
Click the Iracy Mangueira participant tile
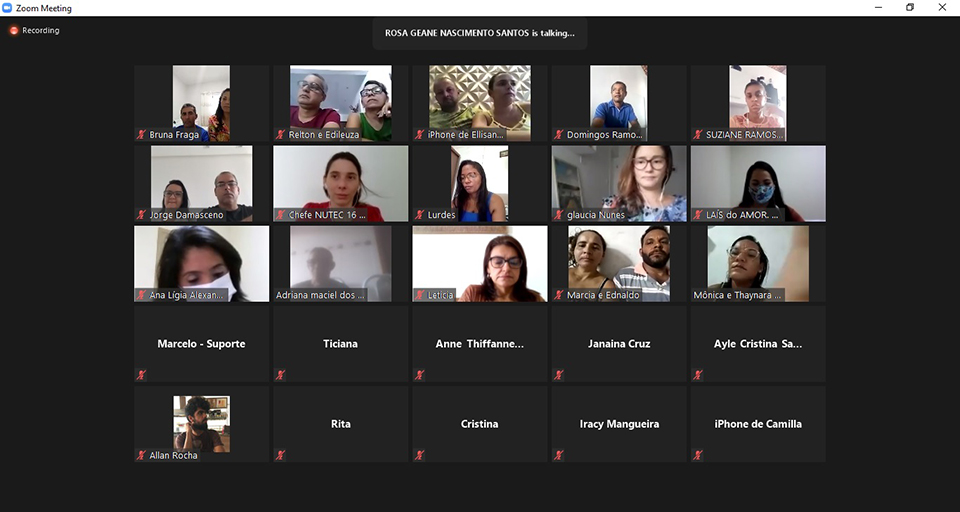click(619, 424)
